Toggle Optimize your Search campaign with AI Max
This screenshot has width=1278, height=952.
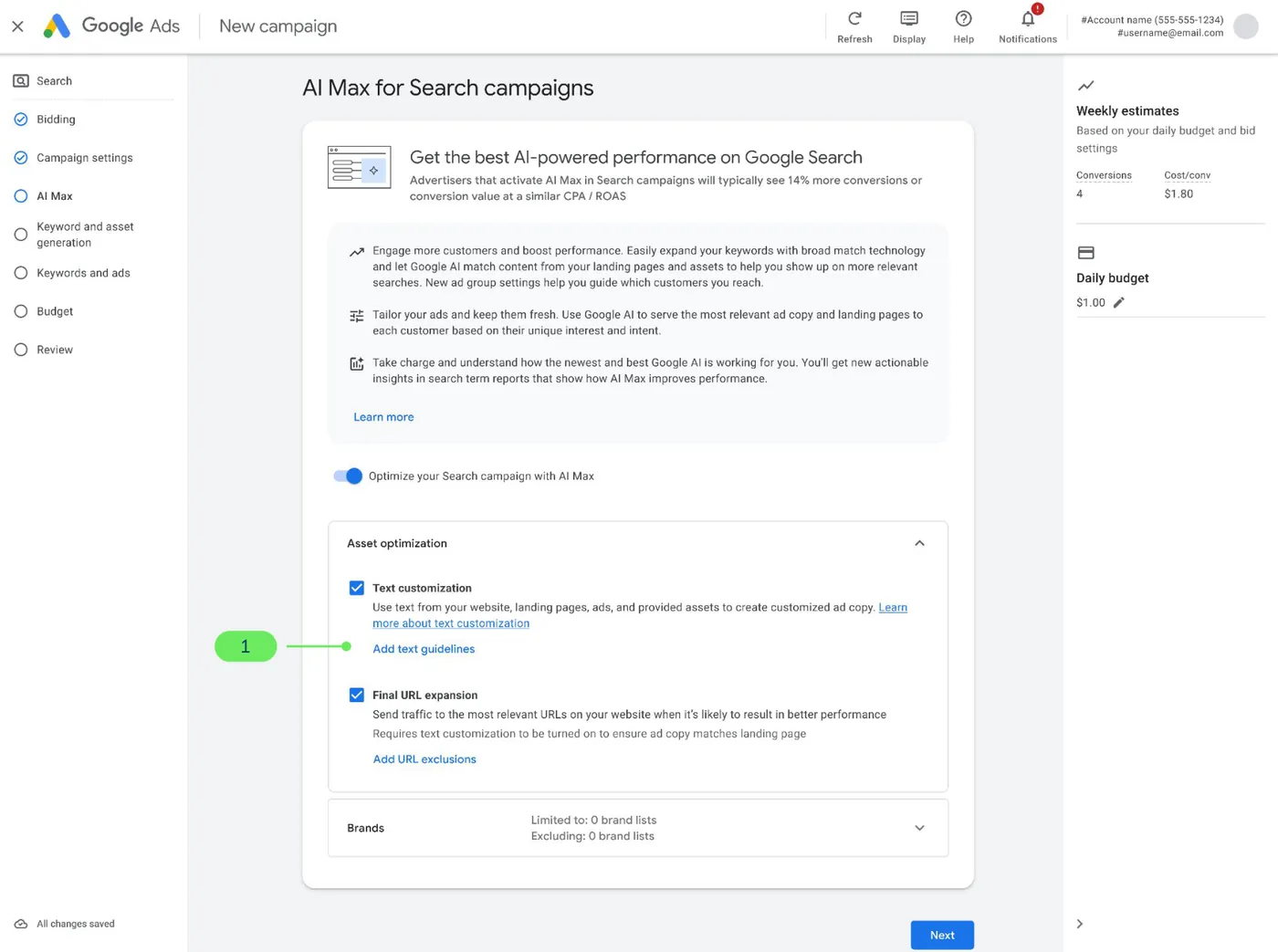pyautogui.click(x=348, y=476)
